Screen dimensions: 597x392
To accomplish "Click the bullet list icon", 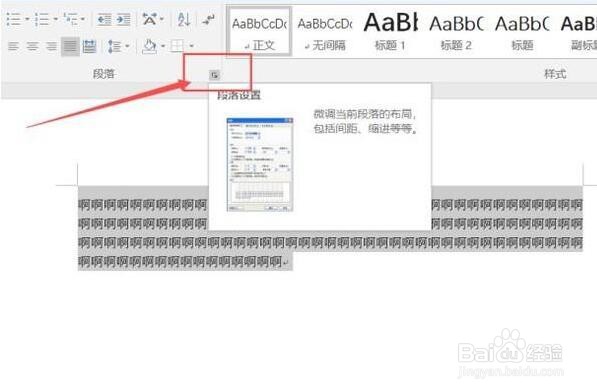I will click(x=14, y=19).
